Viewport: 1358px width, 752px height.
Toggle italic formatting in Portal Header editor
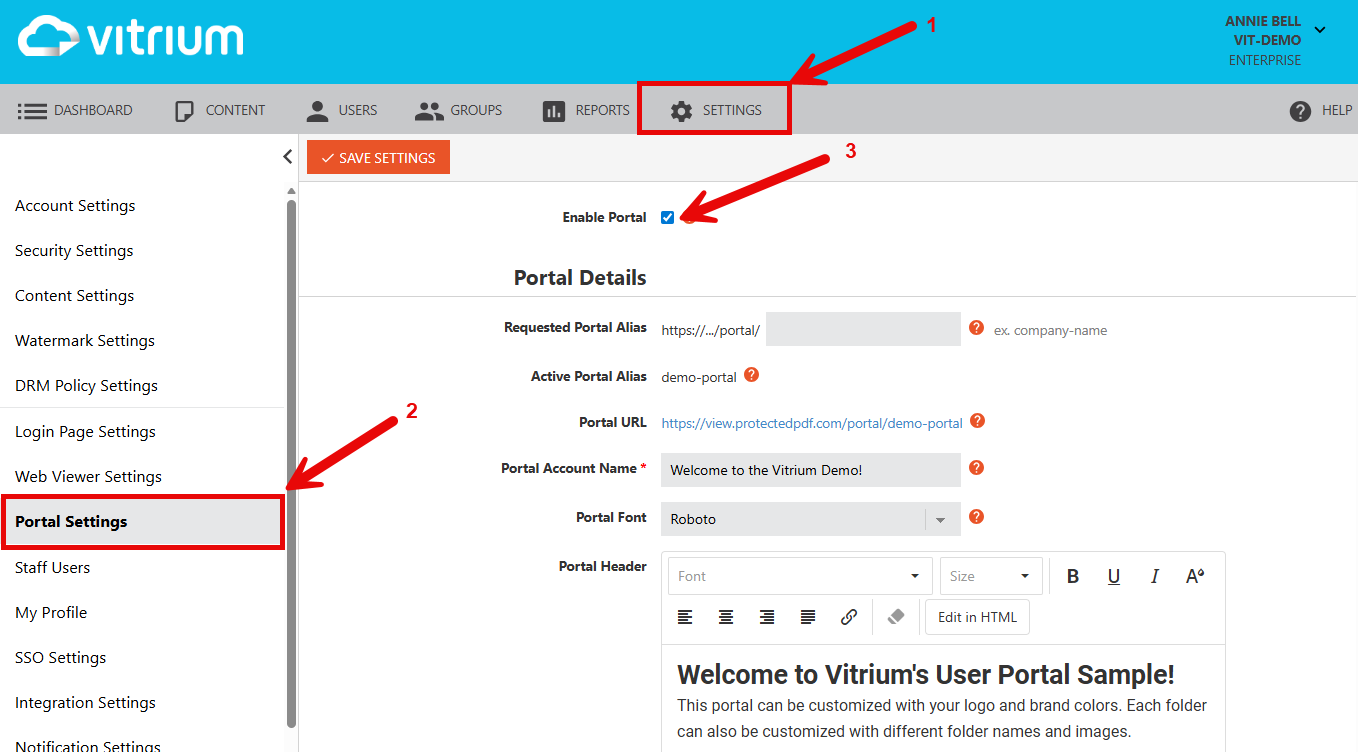tap(1155, 576)
